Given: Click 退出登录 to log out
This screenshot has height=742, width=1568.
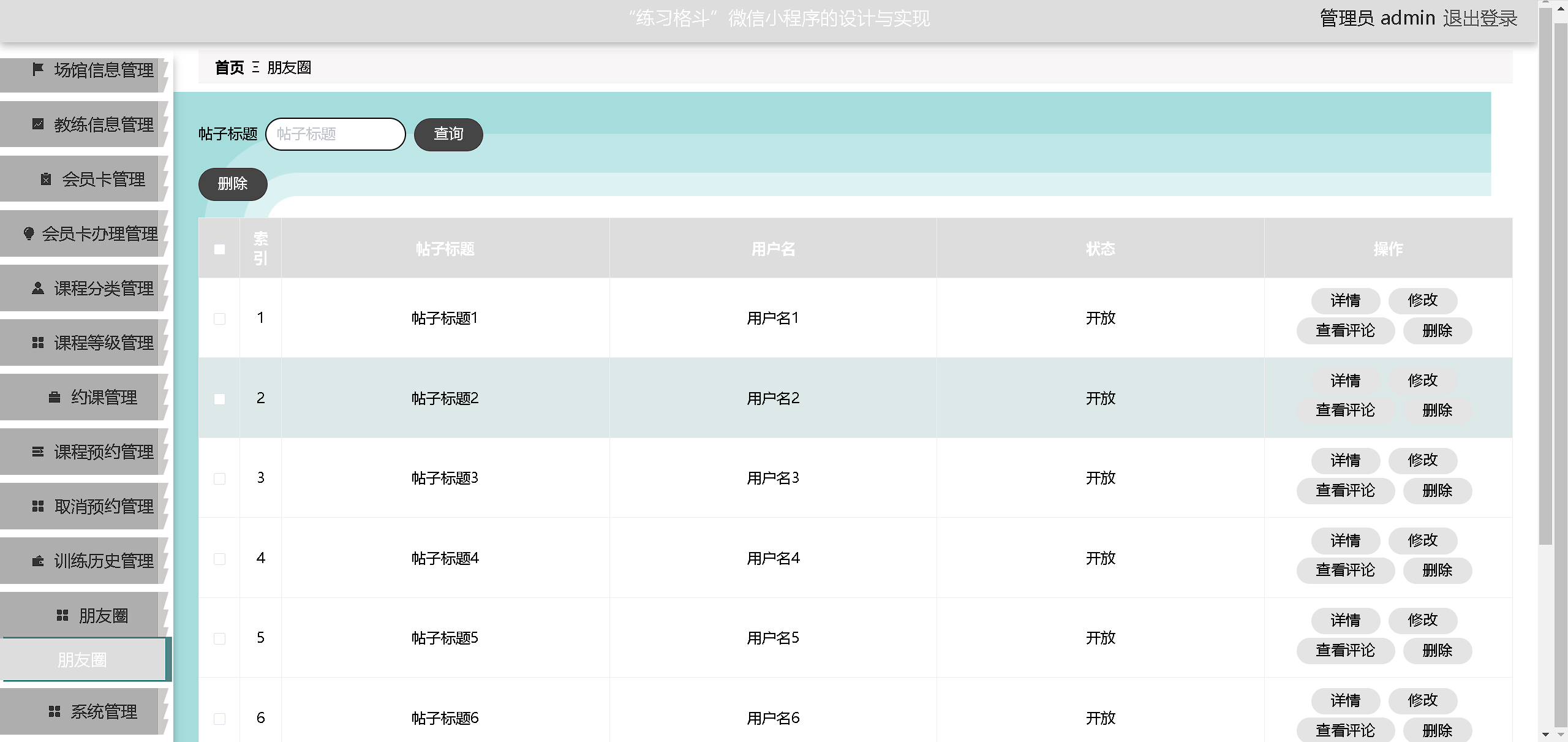Looking at the screenshot, I should 1479,18.
